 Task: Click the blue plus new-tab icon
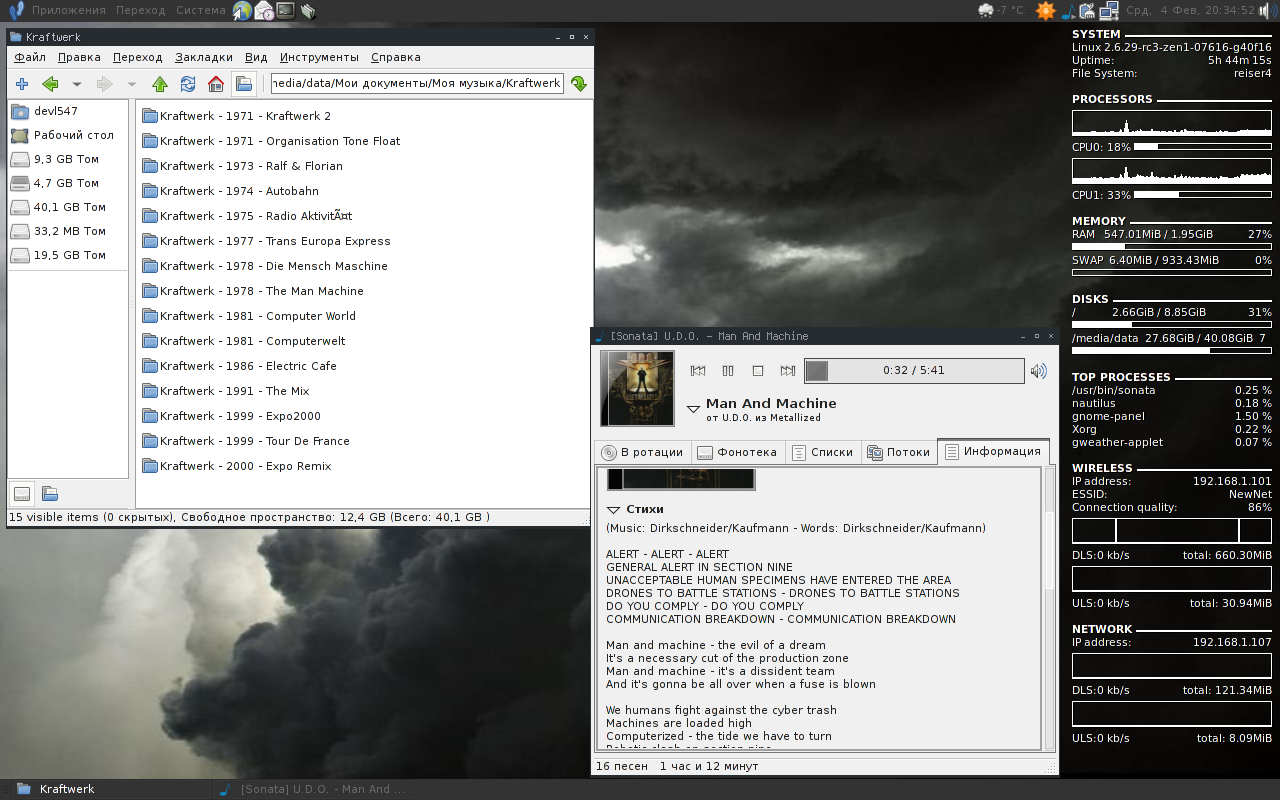[x=22, y=84]
